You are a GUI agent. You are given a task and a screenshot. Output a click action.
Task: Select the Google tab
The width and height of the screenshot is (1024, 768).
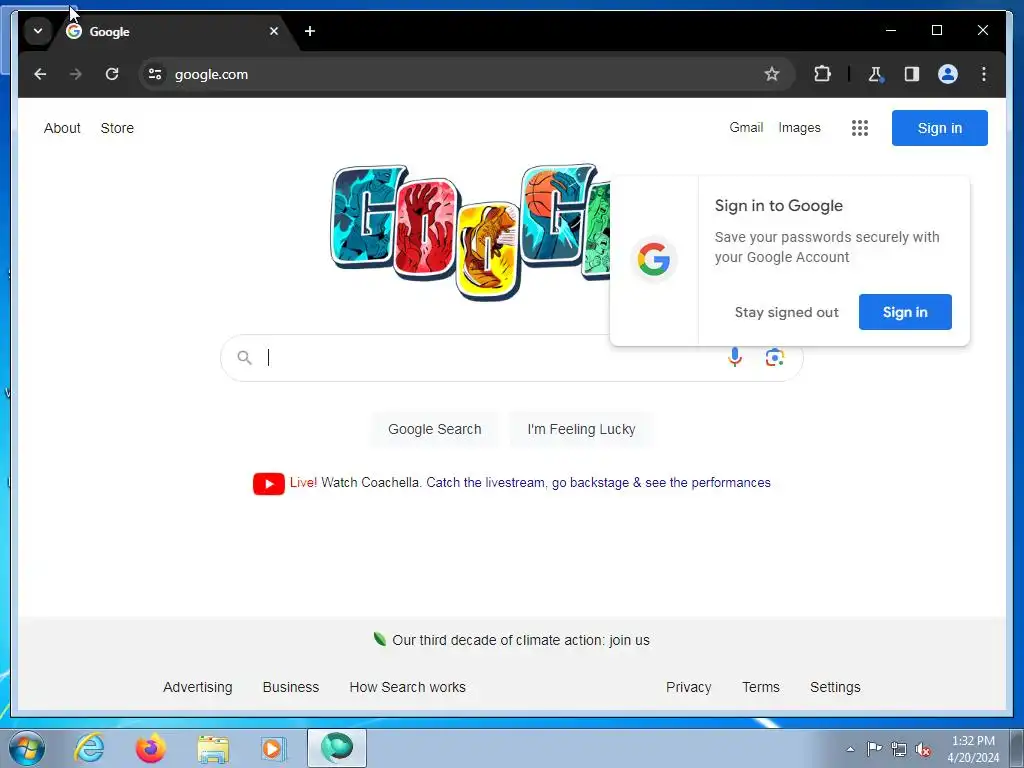point(170,31)
